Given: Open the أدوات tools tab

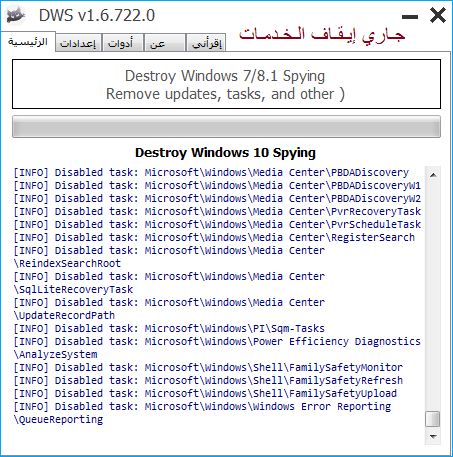Looking at the screenshot, I should click(123, 43).
